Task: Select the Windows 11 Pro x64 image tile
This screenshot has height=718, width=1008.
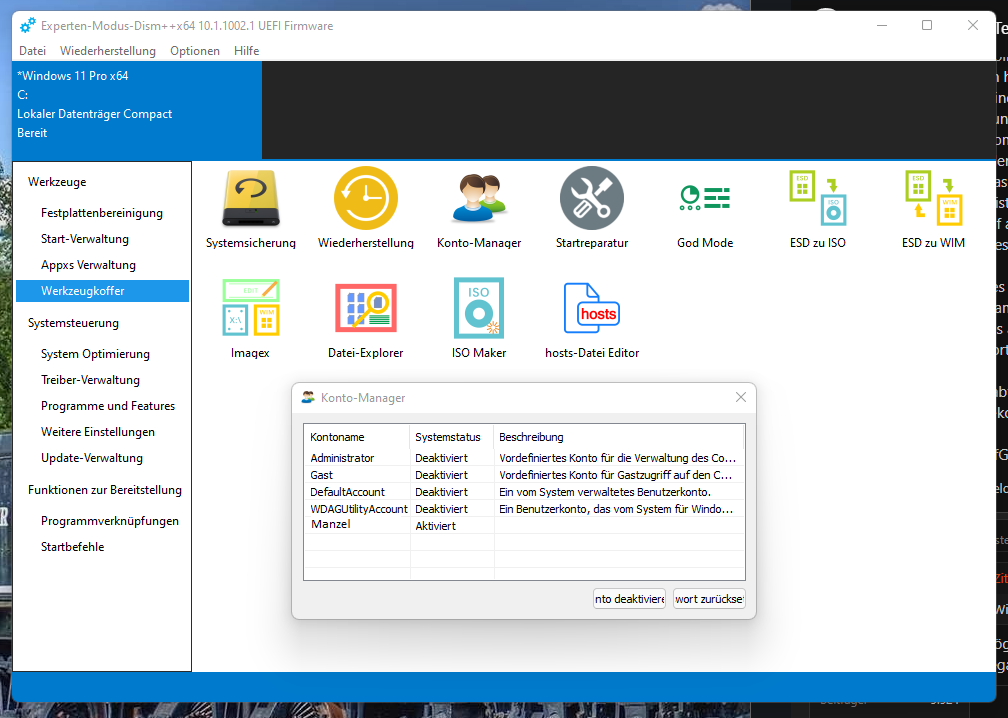Action: point(137,111)
